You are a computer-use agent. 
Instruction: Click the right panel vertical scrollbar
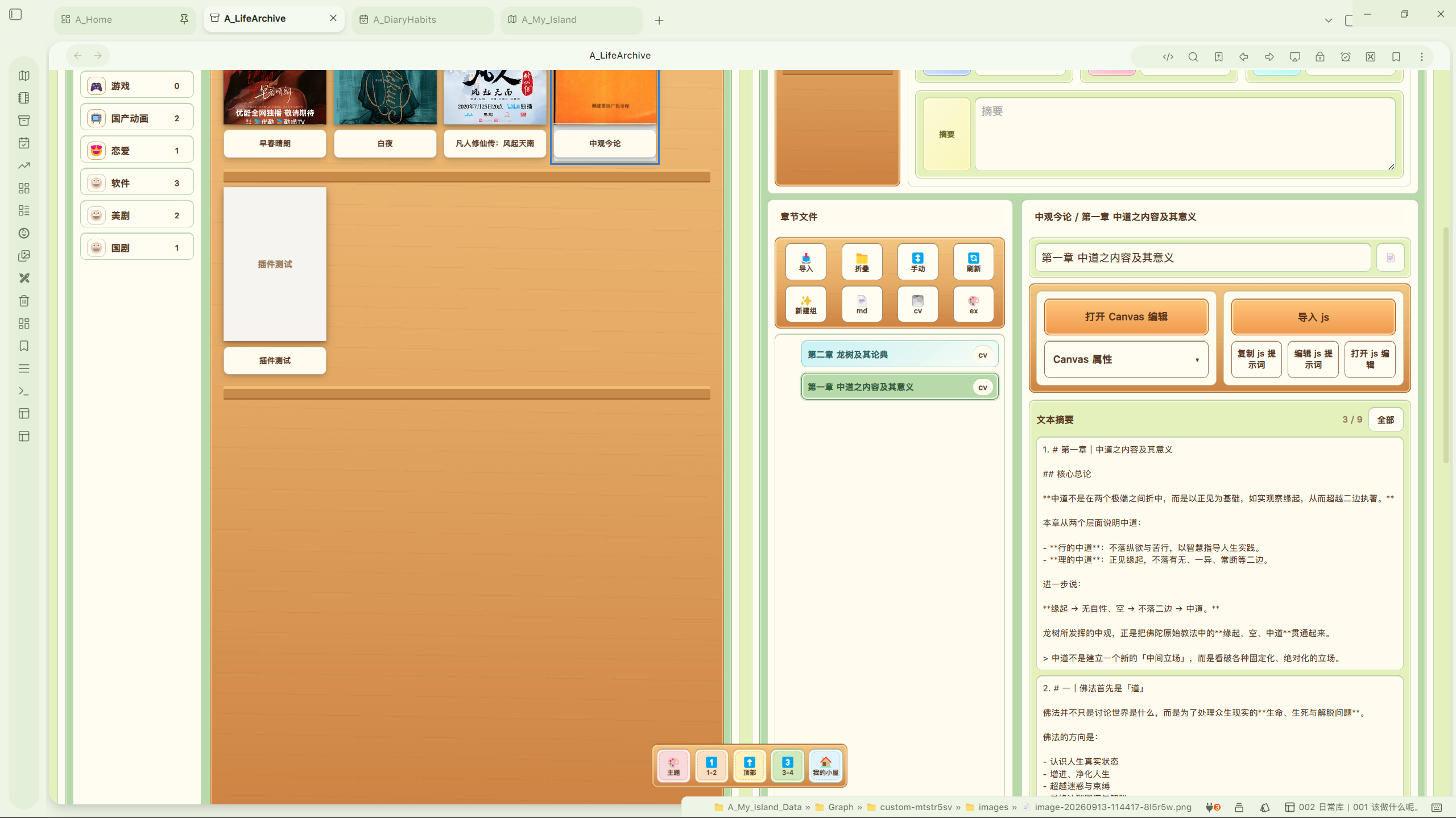1446,345
